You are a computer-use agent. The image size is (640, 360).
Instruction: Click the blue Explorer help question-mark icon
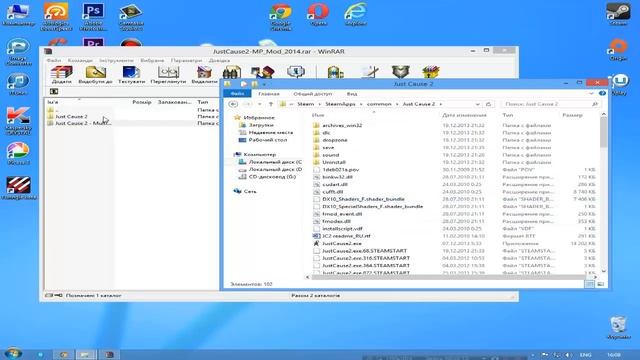[602, 93]
